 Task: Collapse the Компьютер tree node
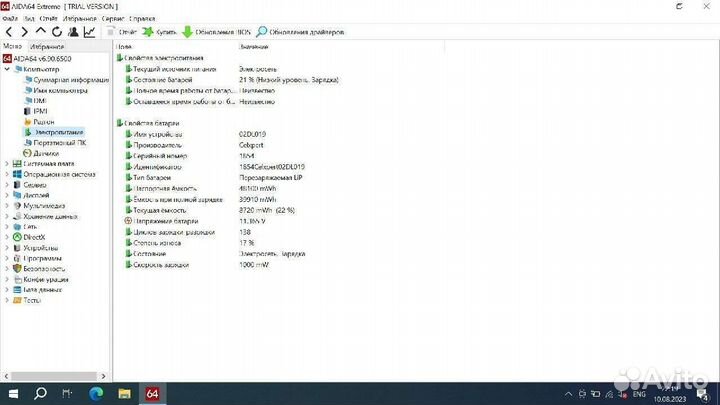7,69
